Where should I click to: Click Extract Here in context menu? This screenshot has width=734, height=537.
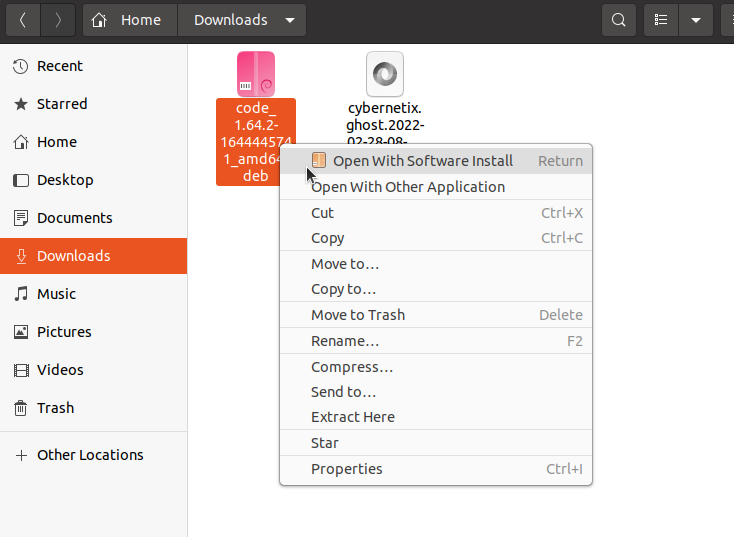tap(353, 417)
